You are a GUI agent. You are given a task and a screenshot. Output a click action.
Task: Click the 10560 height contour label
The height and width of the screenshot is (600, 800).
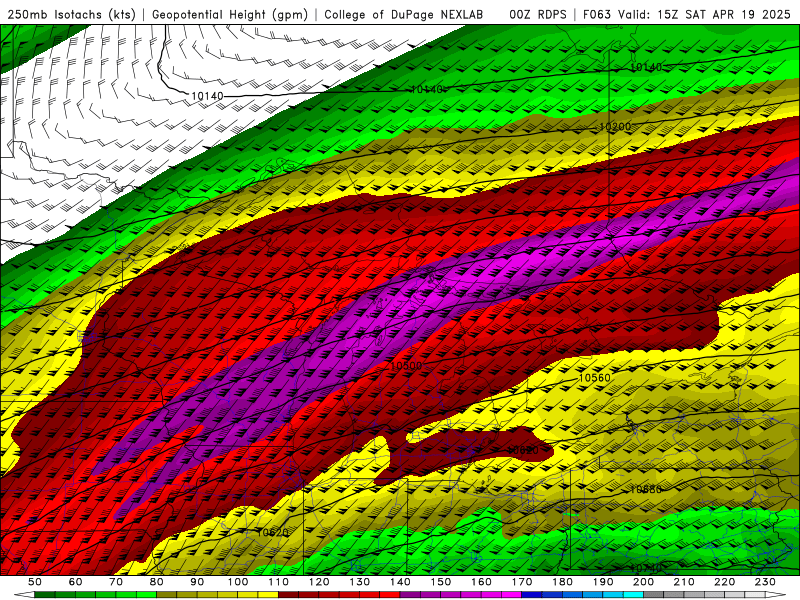point(595,378)
